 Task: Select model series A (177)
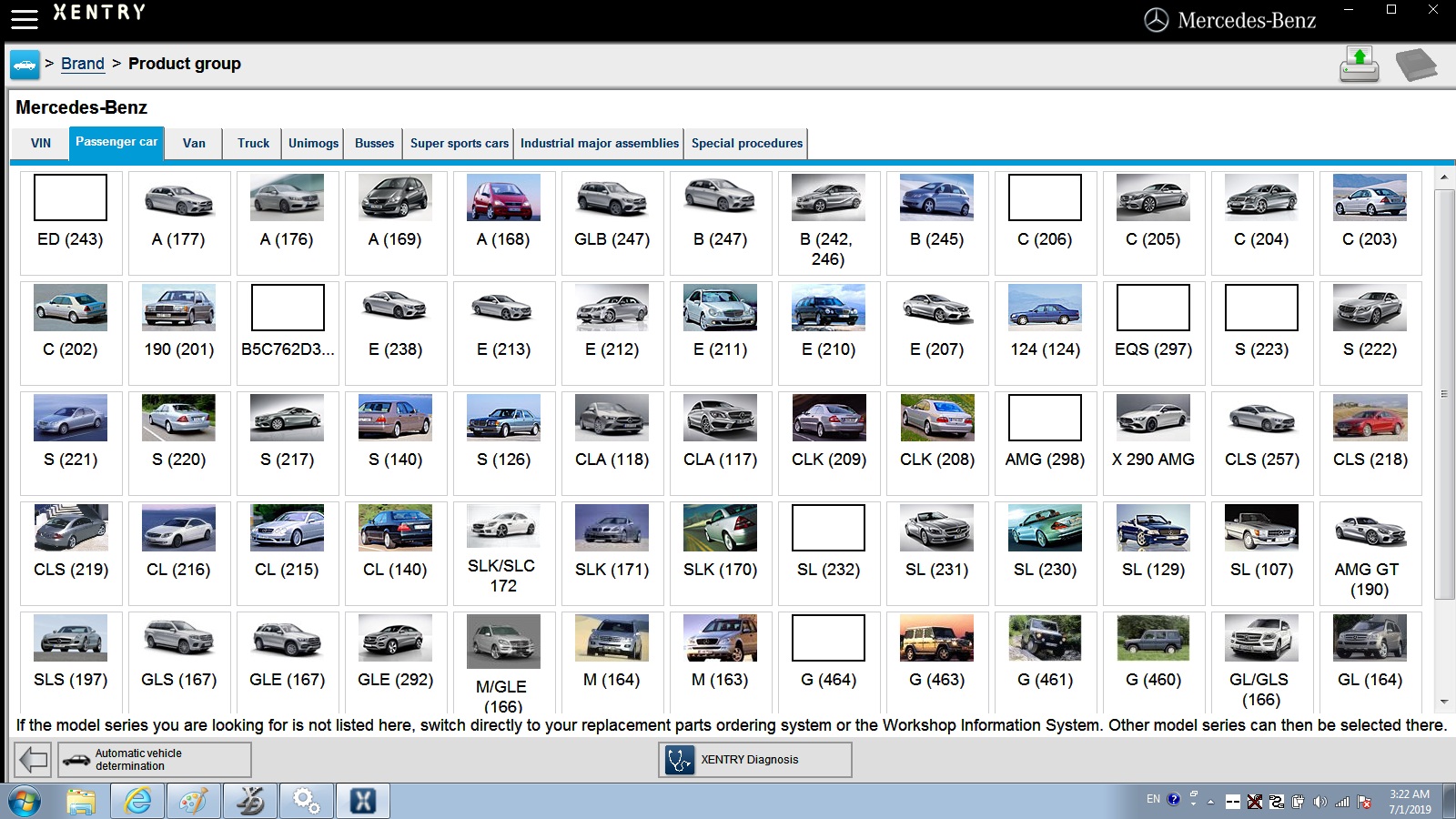tap(179, 223)
